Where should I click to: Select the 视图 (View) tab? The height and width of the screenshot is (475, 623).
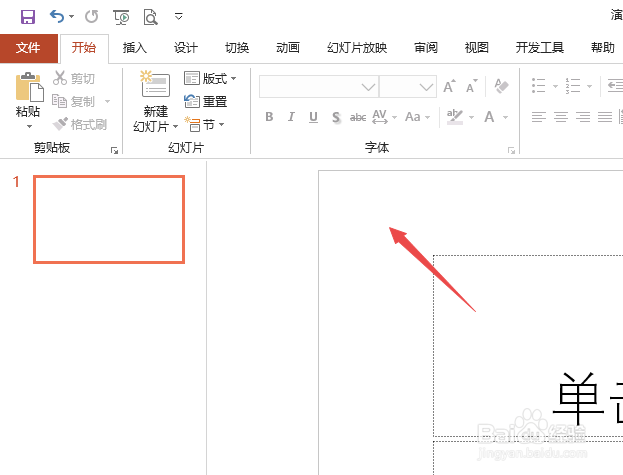[476, 48]
